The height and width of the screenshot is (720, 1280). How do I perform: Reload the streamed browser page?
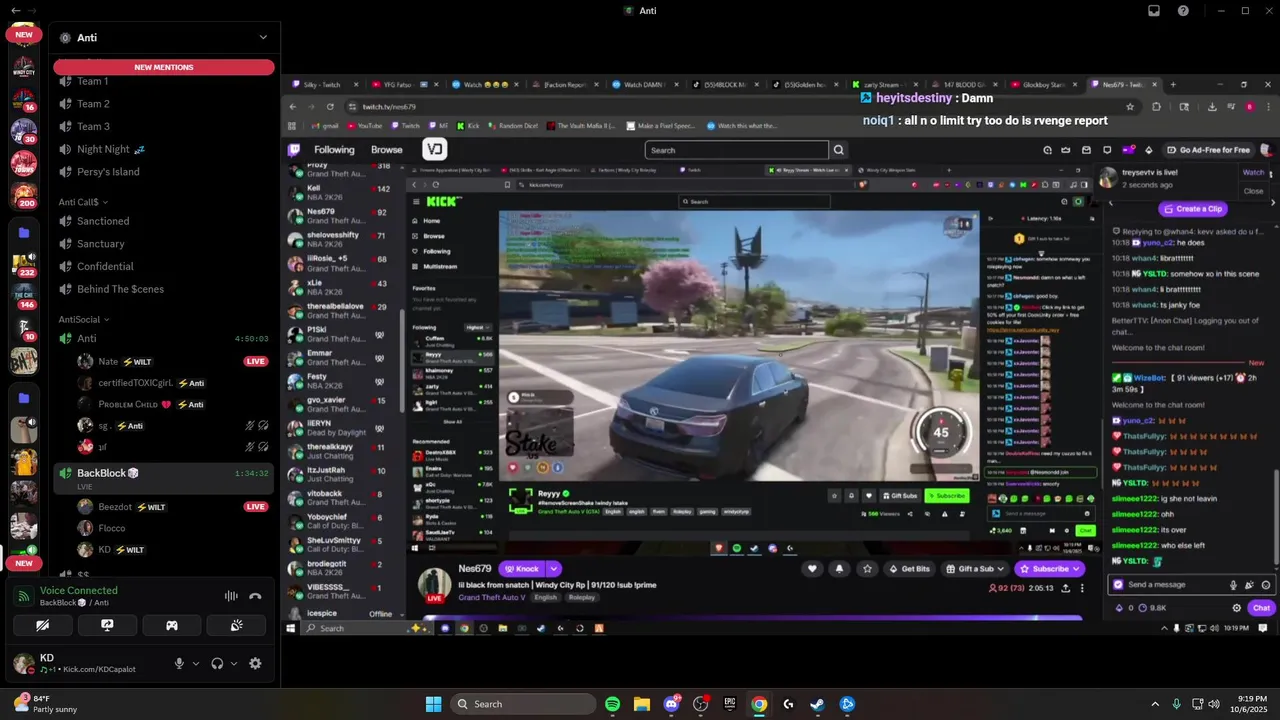(330, 106)
